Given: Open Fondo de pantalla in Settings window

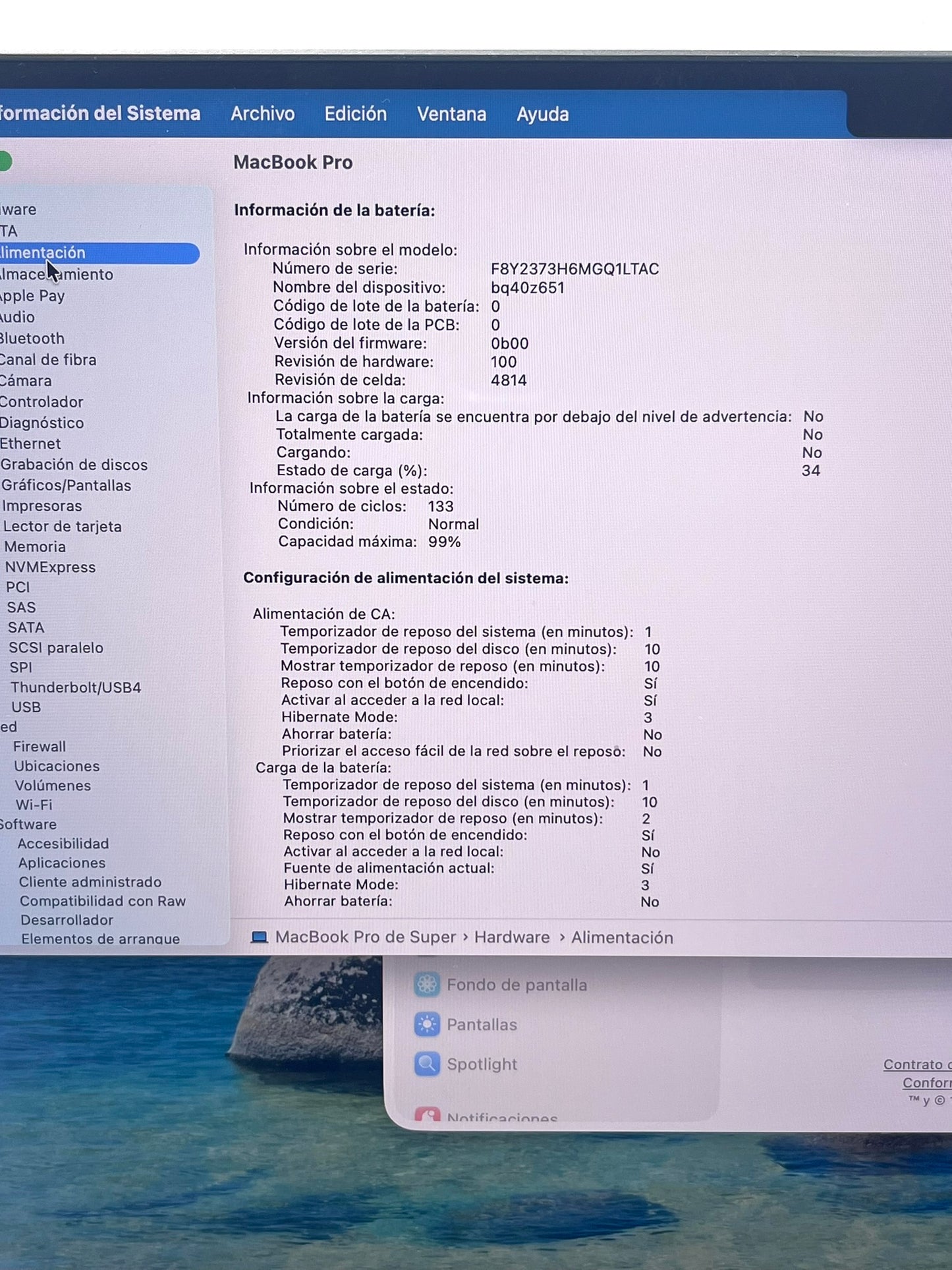Looking at the screenshot, I should click(x=517, y=985).
